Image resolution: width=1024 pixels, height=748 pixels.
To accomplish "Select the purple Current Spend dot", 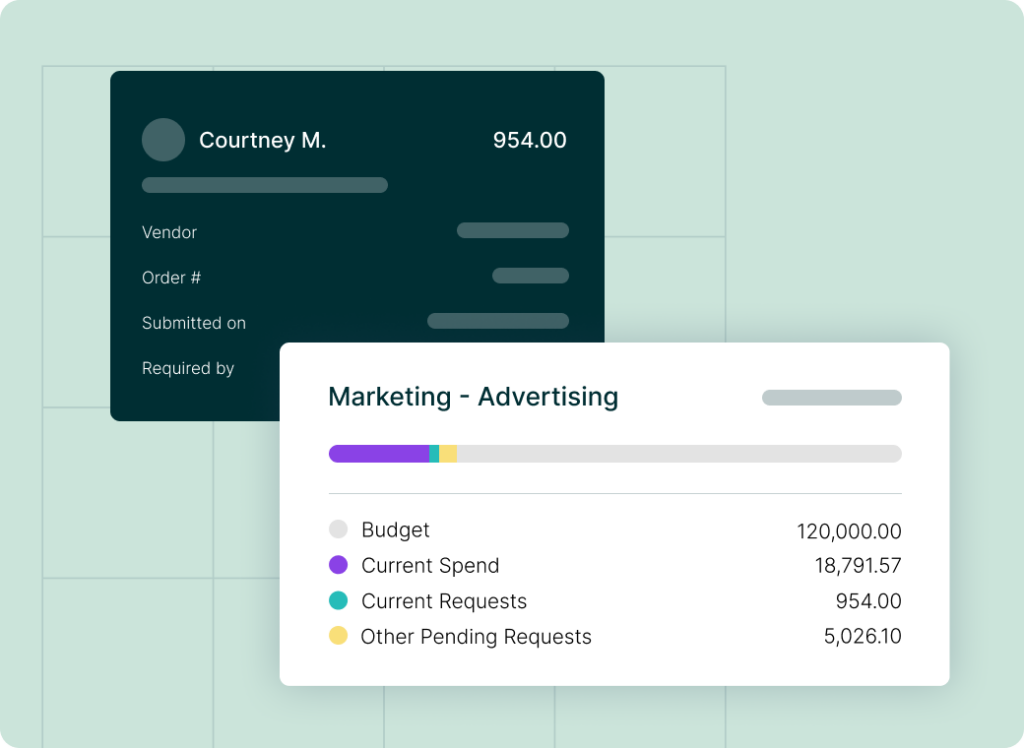I will [338, 565].
